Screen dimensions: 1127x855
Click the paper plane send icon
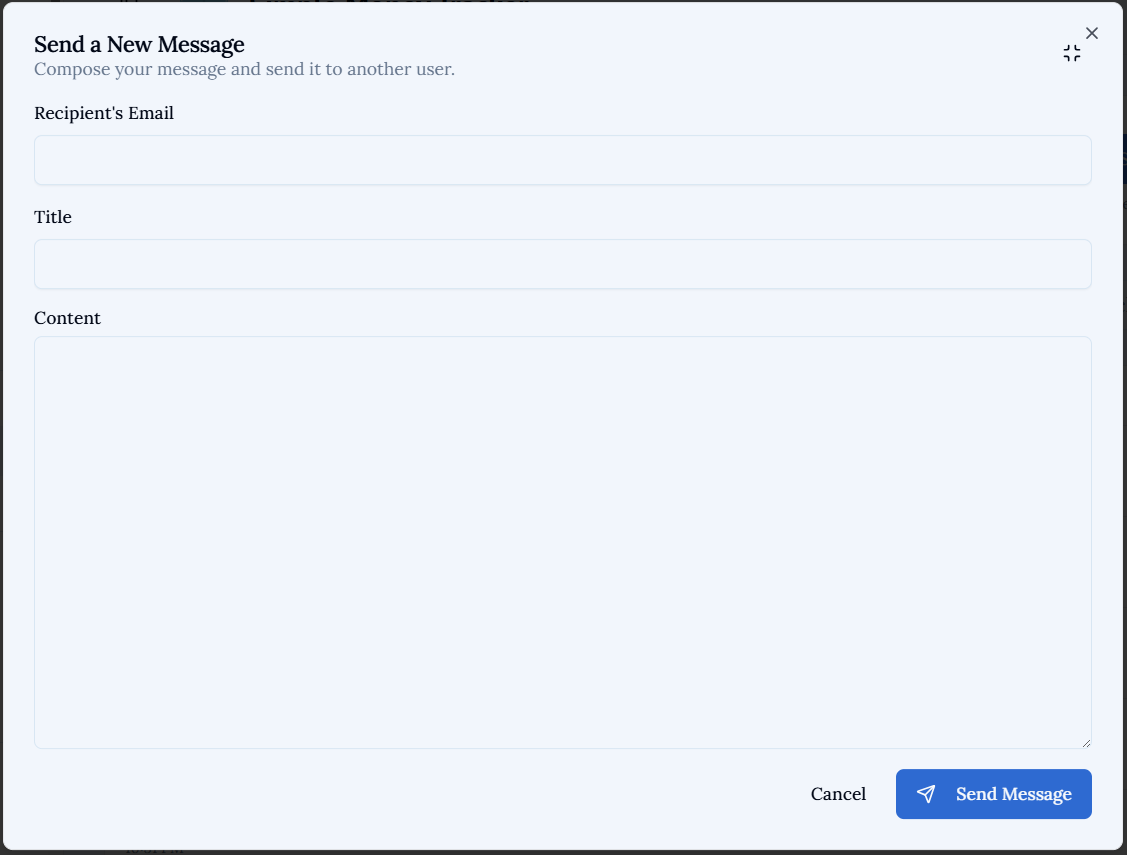(926, 794)
